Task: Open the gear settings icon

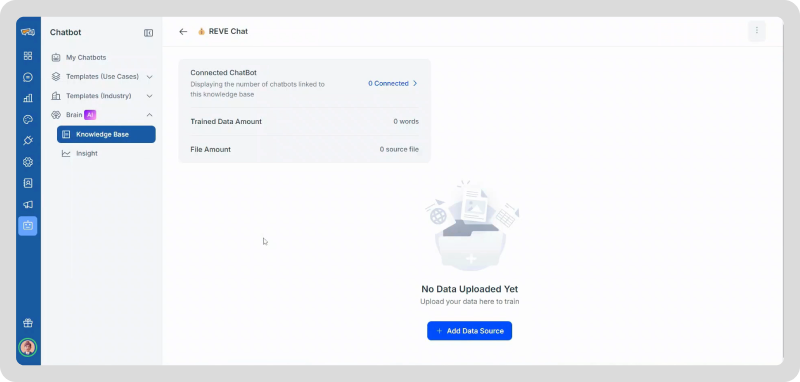Action: point(28,162)
